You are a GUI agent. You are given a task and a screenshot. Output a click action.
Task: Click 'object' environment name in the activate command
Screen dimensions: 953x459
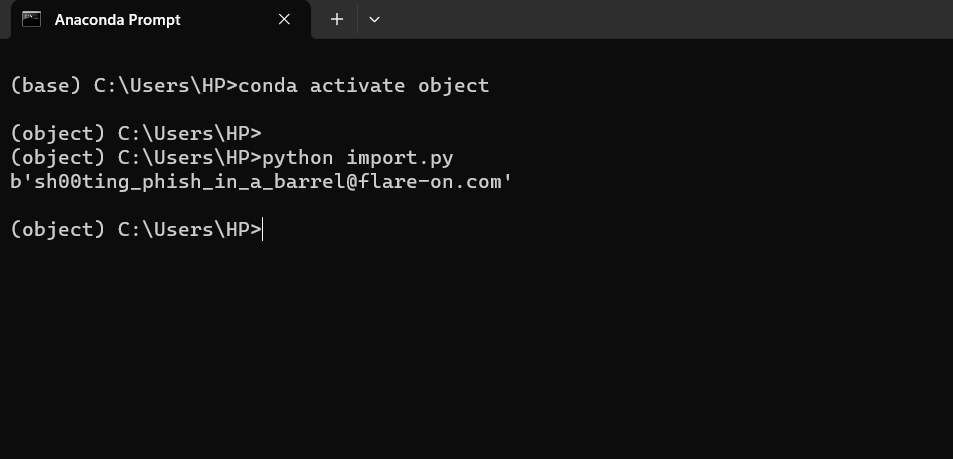click(453, 85)
